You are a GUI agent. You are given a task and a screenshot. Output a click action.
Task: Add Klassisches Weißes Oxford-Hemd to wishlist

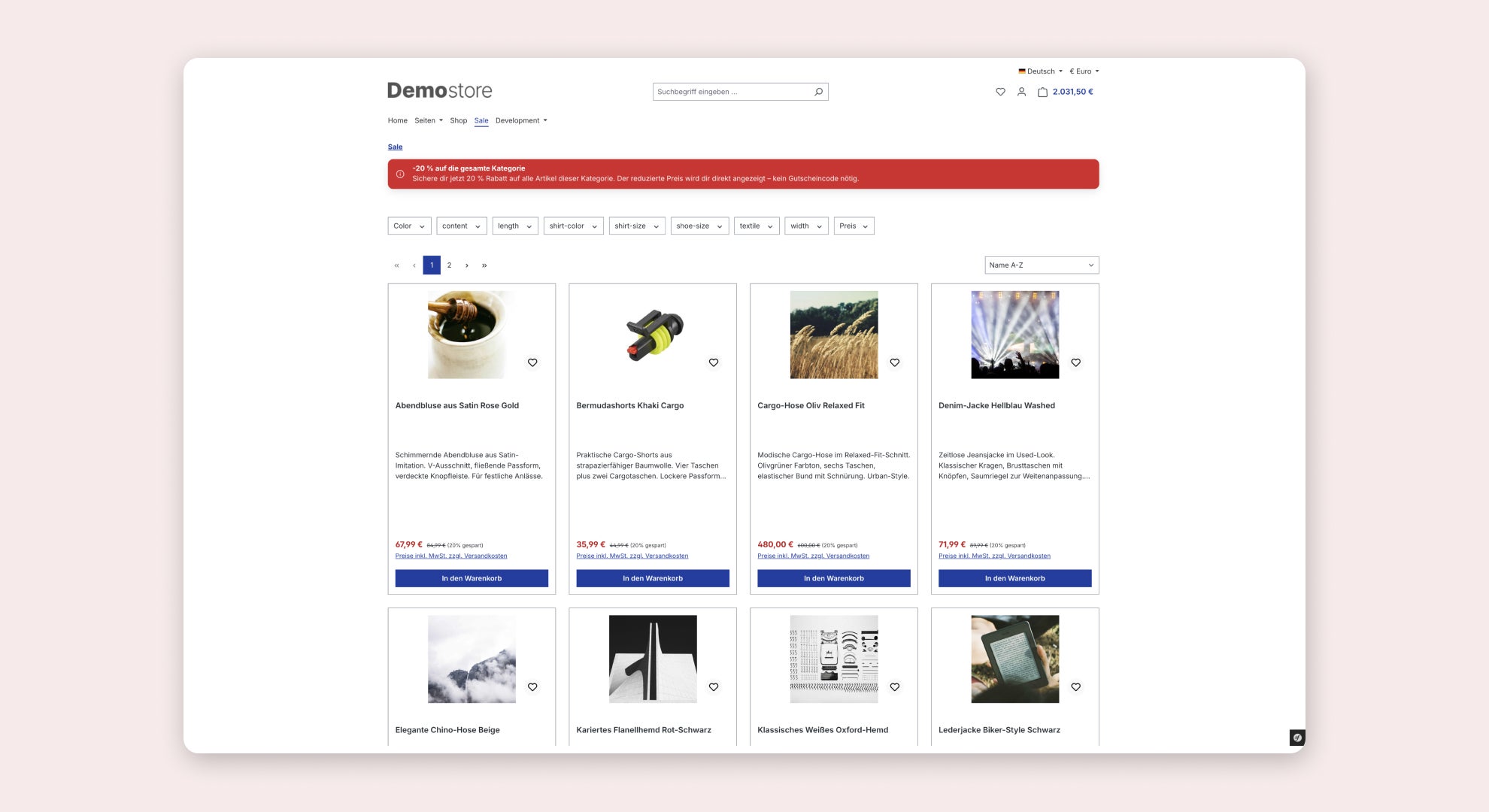tap(895, 687)
